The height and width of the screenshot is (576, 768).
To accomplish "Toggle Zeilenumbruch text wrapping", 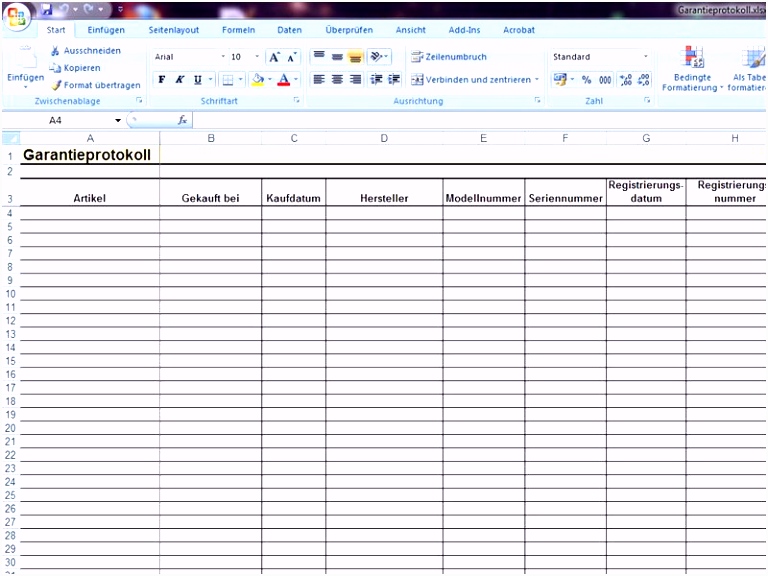I will click(449, 57).
